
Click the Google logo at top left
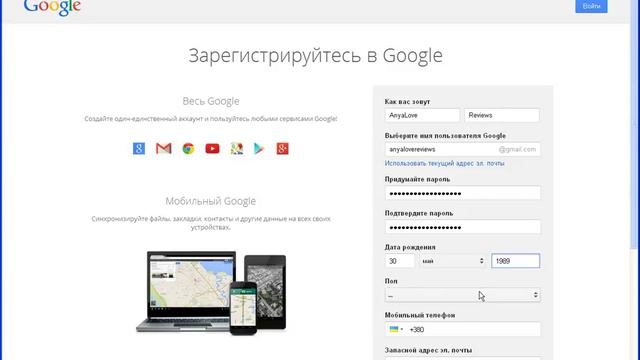point(52,7)
